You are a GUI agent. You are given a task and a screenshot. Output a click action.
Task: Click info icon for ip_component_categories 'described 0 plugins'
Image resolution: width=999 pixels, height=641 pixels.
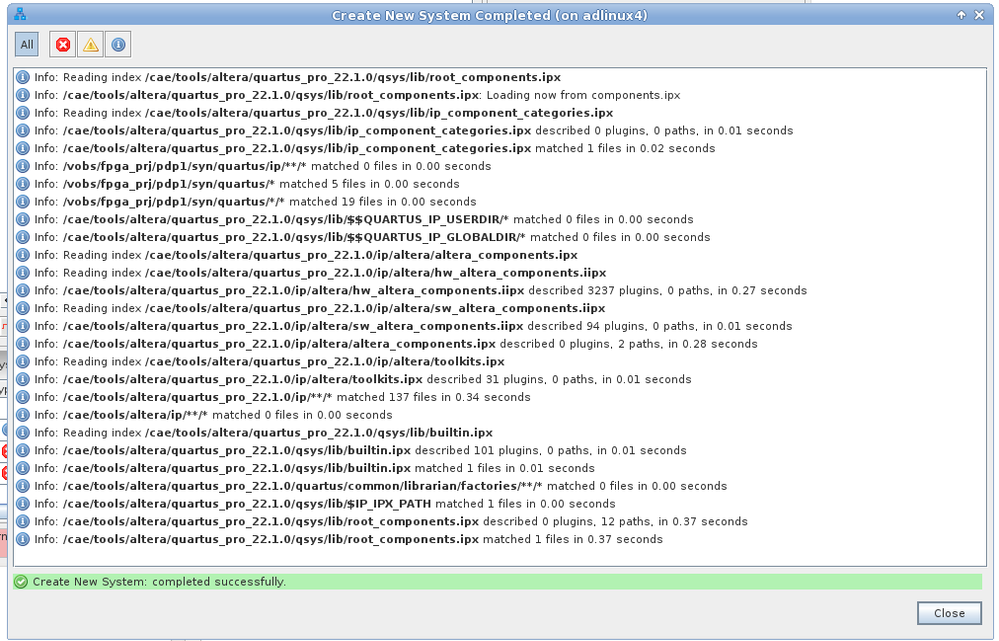click(23, 131)
